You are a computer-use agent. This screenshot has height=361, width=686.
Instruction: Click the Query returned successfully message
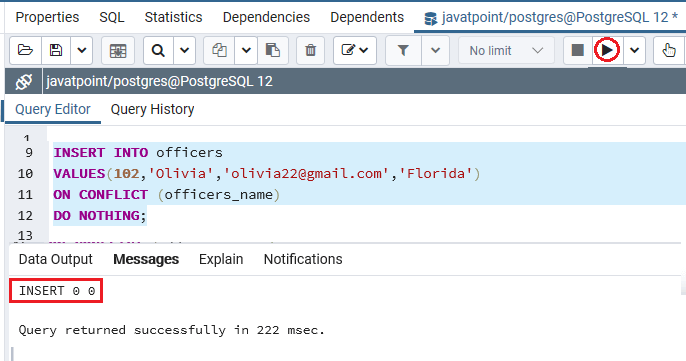[x=172, y=330]
